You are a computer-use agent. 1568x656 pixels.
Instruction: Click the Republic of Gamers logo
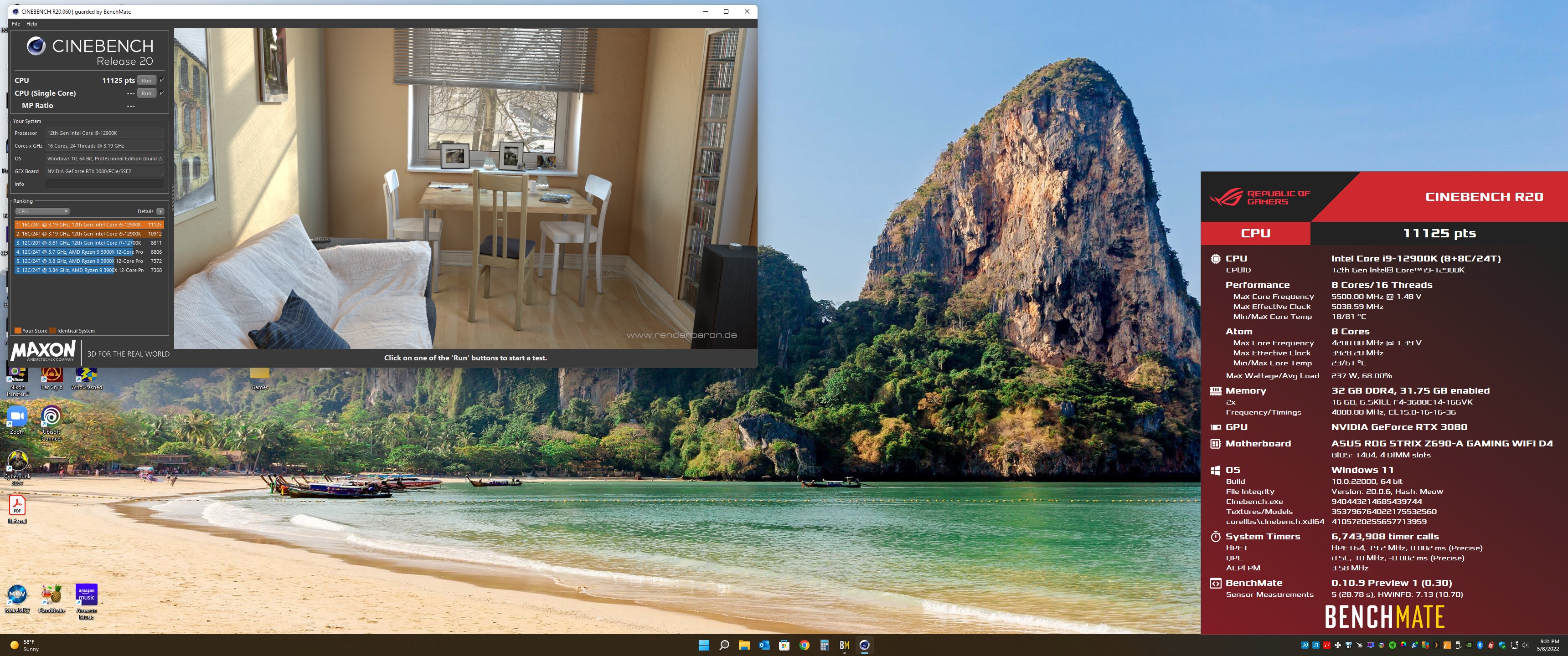[x=1259, y=197]
